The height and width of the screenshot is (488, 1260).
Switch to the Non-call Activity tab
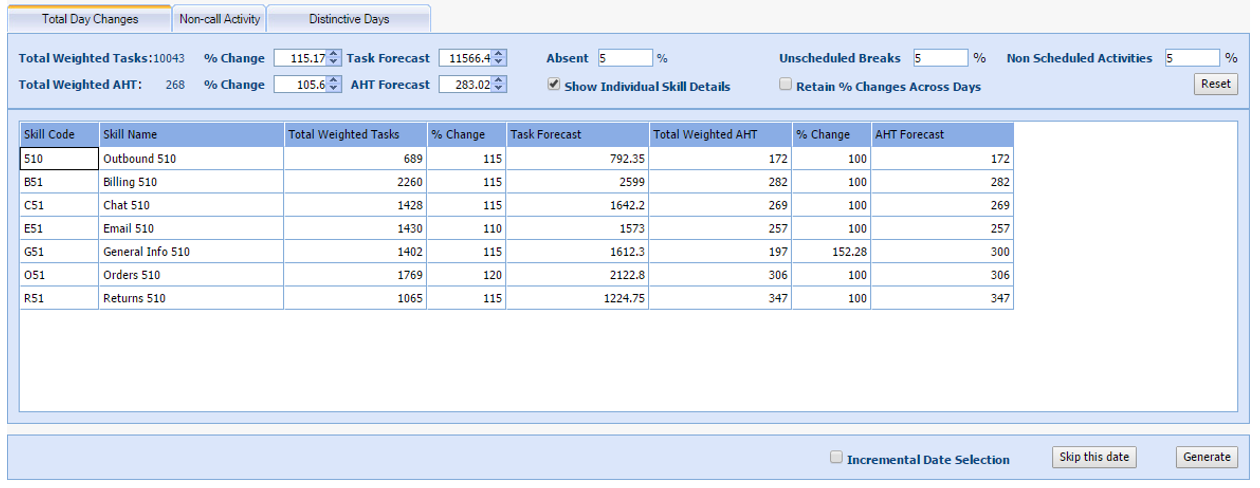click(220, 19)
